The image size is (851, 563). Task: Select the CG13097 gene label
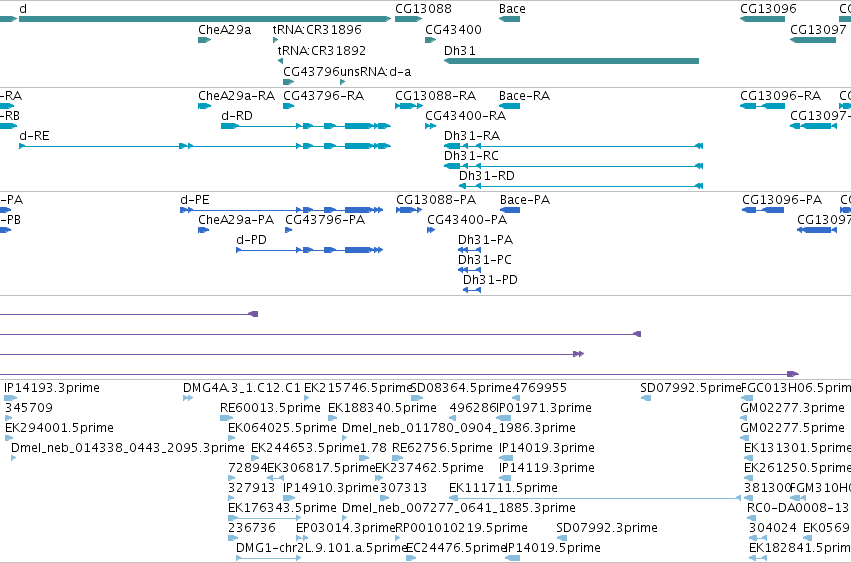click(x=818, y=30)
